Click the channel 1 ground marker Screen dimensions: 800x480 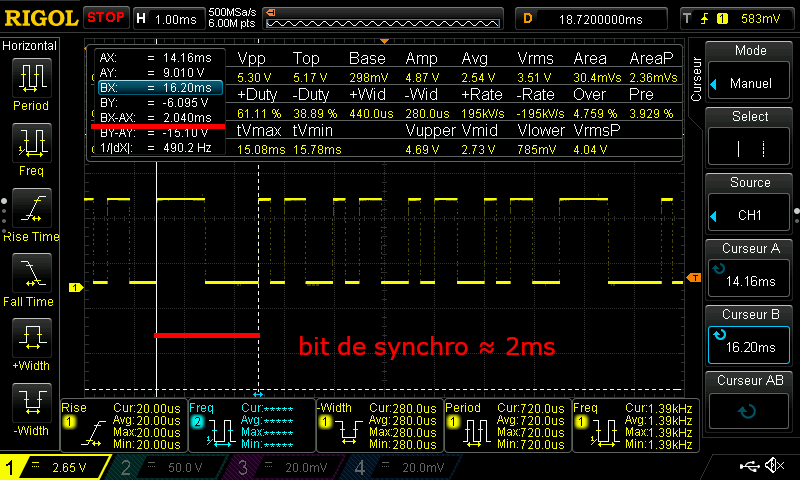point(76,288)
